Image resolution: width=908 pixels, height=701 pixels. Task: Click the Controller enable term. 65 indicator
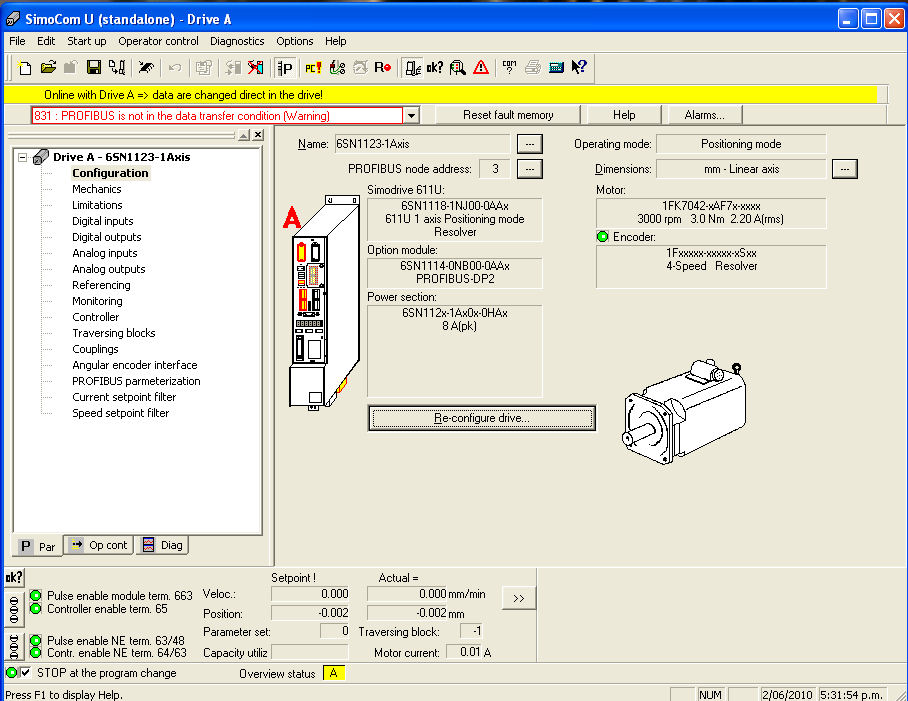[36, 608]
